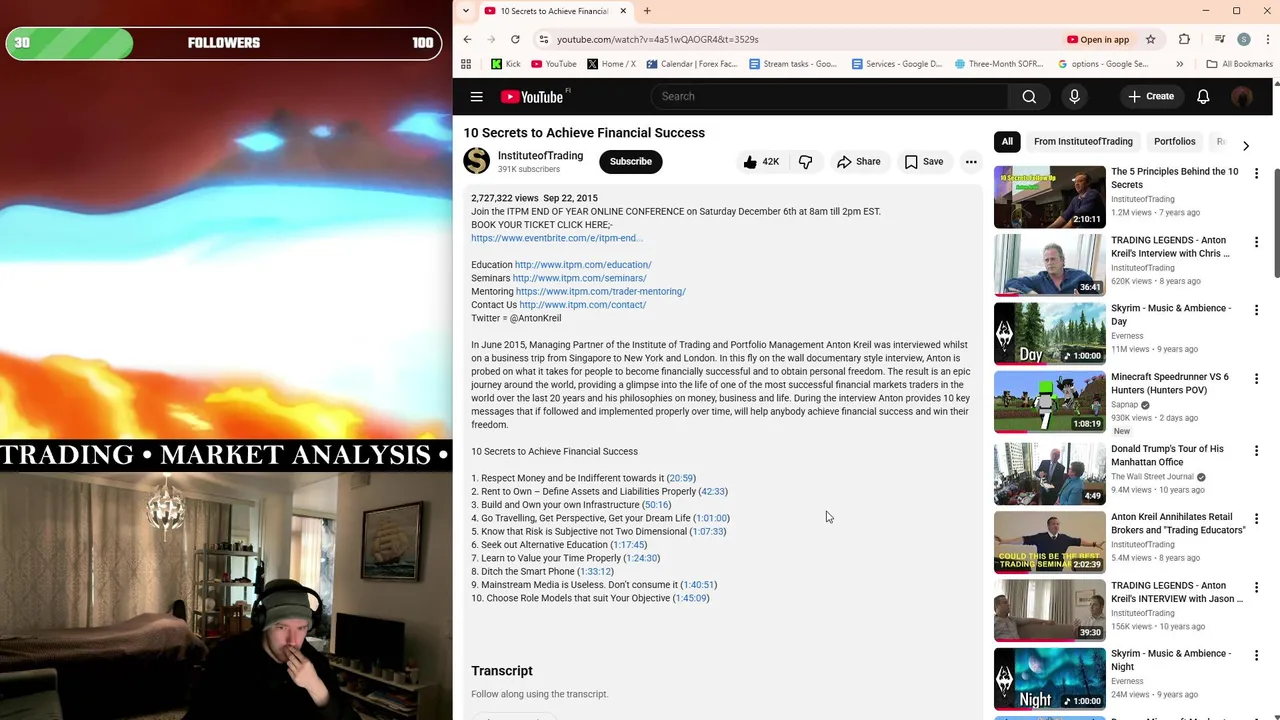Close the '10 Secrets' browser tab

click(x=623, y=11)
